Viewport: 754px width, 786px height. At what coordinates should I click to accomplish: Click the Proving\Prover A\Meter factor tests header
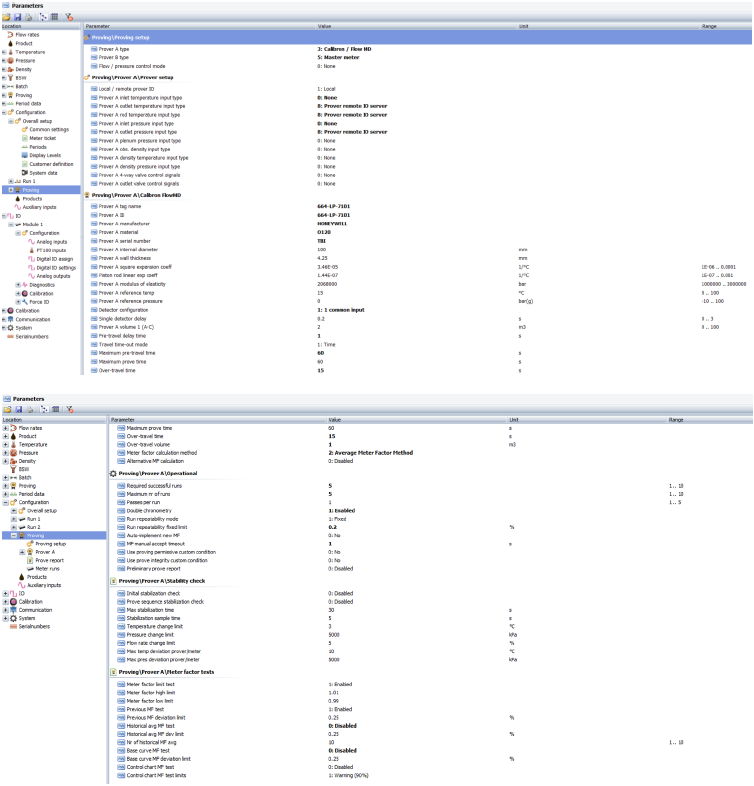pos(166,672)
